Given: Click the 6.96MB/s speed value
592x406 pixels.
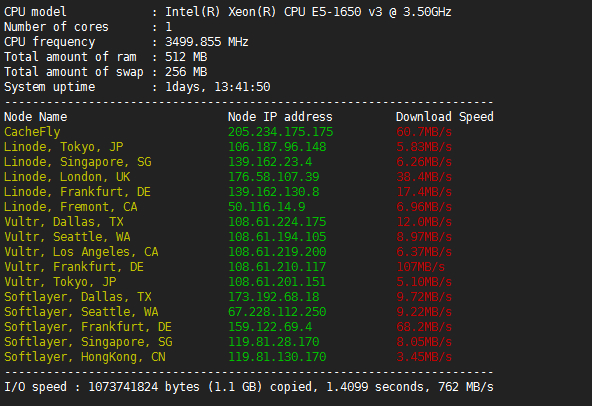Looking at the screenshot, I should tap(424, 207).
